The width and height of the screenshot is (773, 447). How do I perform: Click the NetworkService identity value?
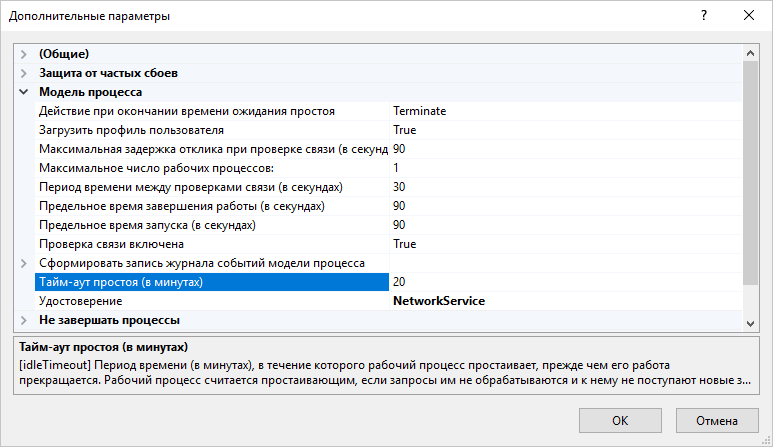coord(439,301)
